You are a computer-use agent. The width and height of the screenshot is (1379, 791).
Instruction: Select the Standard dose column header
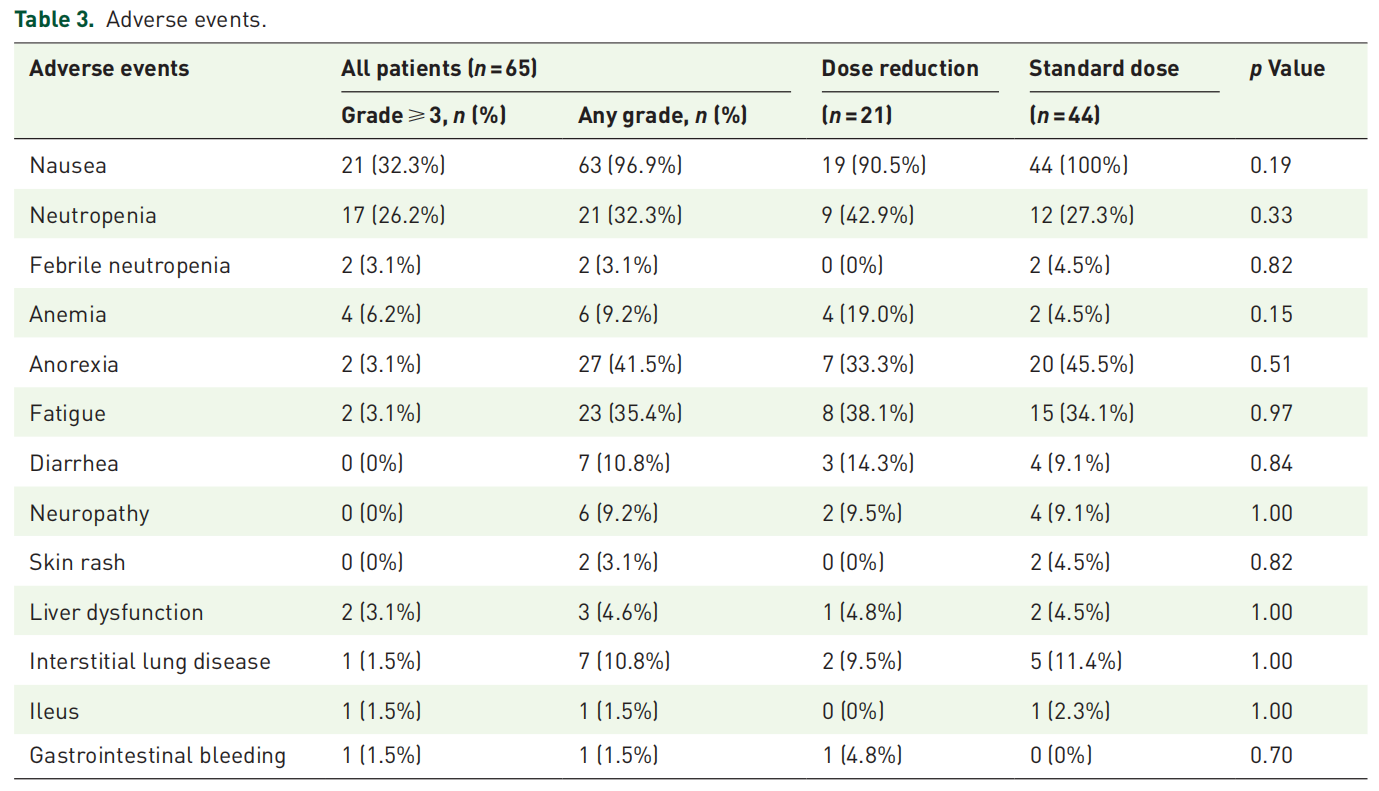tap(1103, 69)
